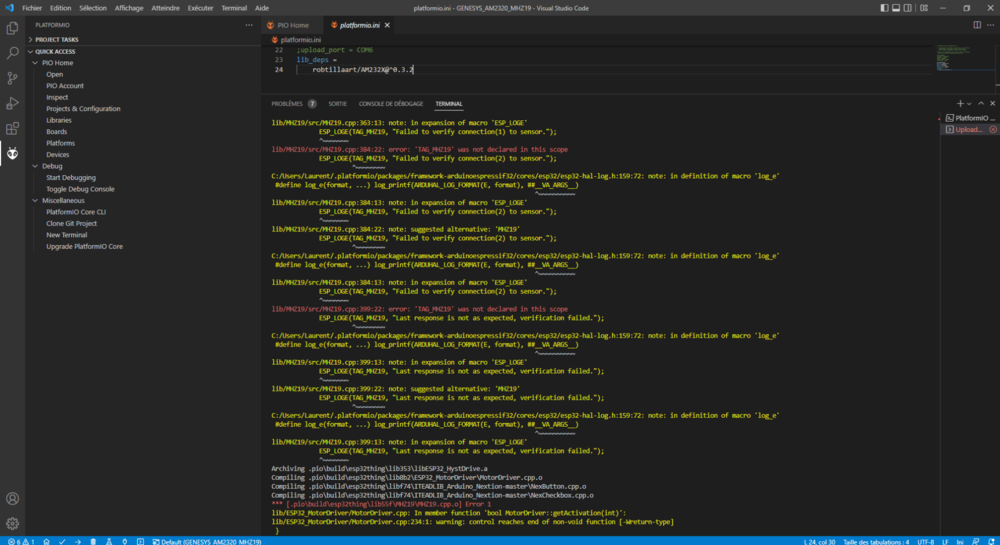Open the new terminal launch profile dropdown
This screenshot has width=1000, height=545.
pyautogui.click(x=969, y=104)
